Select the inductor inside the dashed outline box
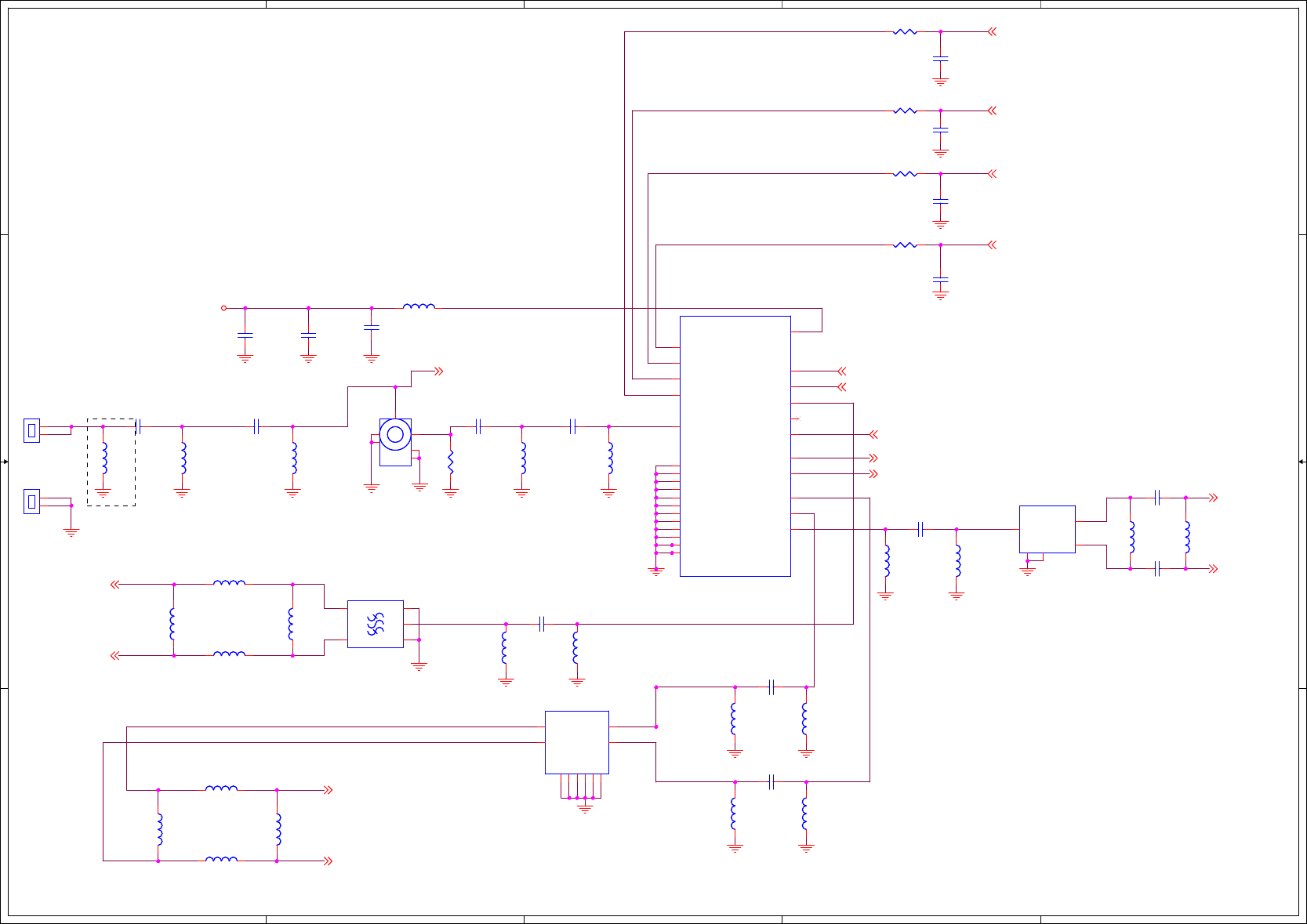The image size is (1307, 924). click(x=103, y=458)
